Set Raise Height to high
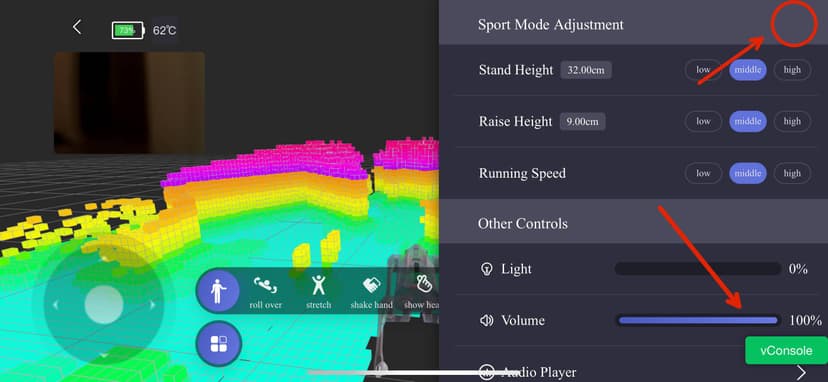828x382 pixels. 792,122
